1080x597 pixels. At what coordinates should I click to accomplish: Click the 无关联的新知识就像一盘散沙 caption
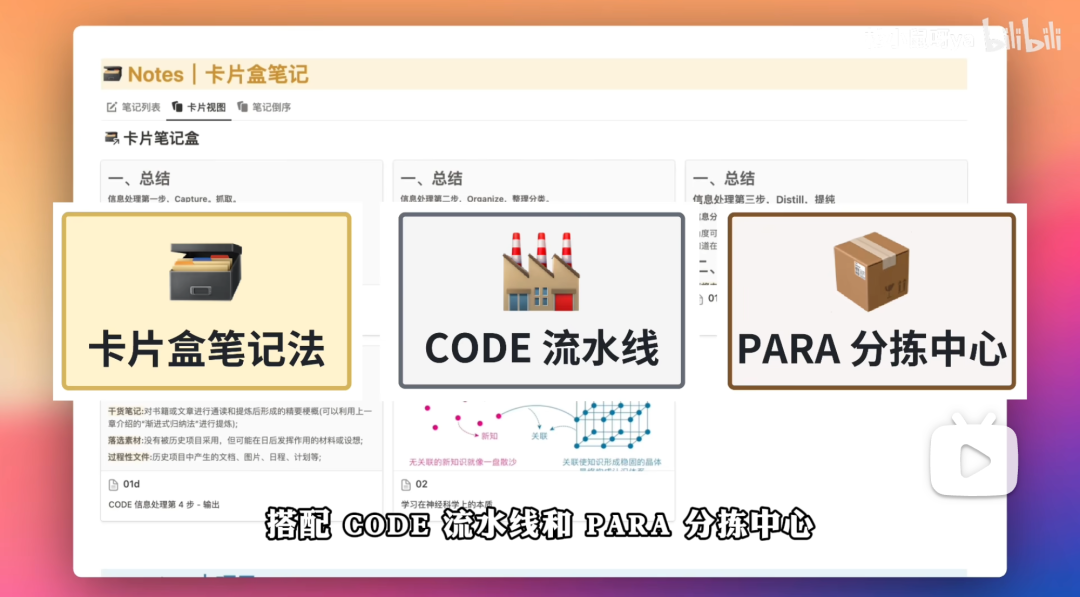click(462, 462)
